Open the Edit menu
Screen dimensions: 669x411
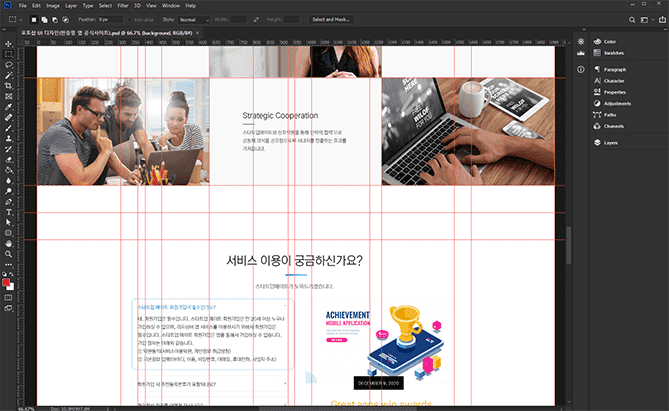tap(36, 6)
